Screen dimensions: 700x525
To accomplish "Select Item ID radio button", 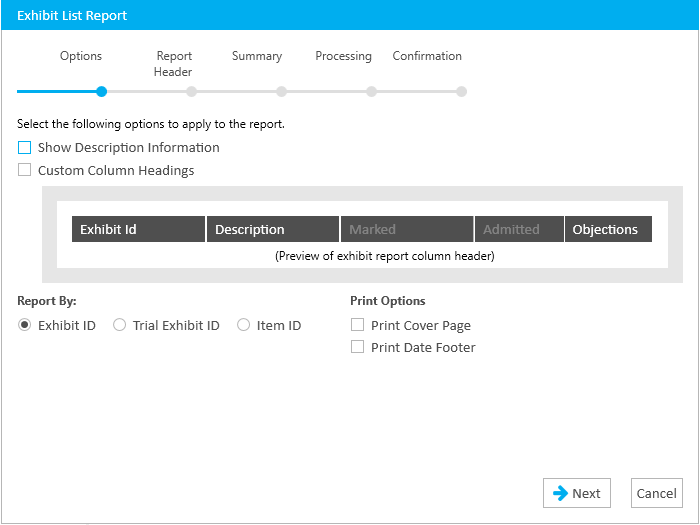I will [x=244, y=325].
